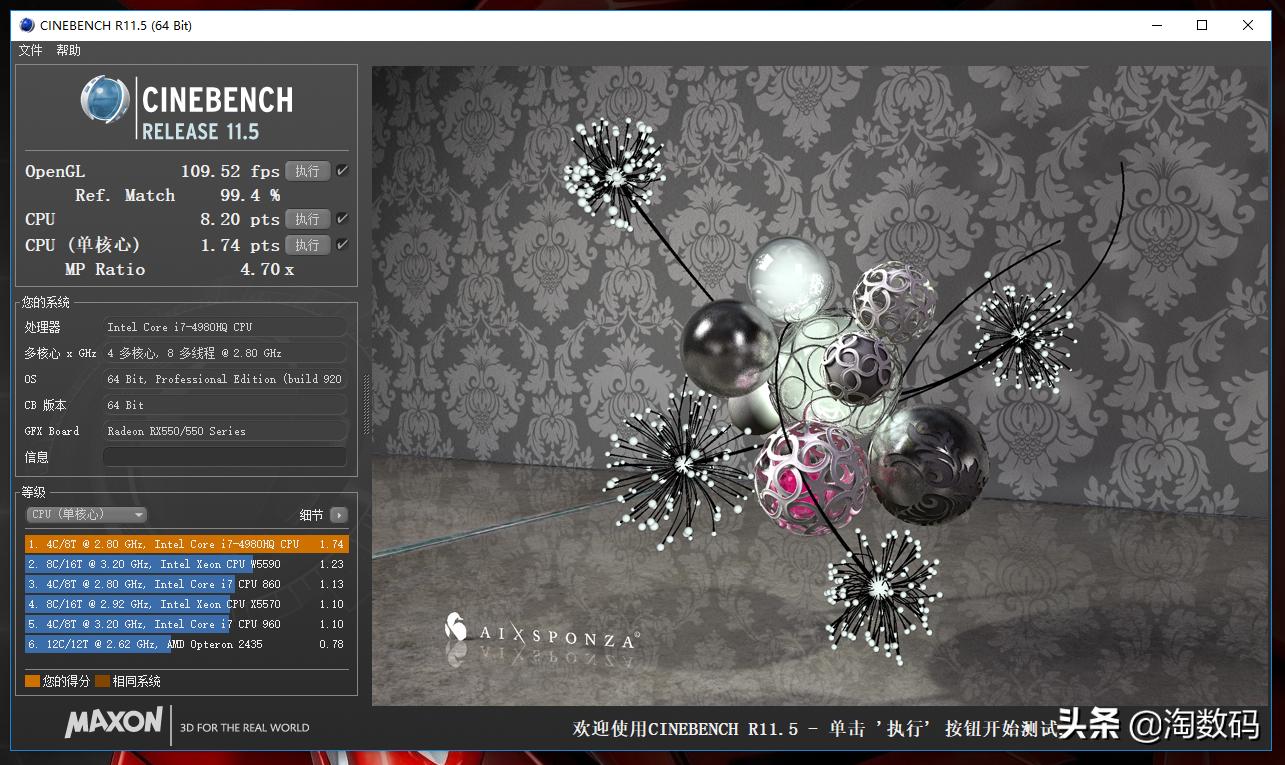Uncheck the OpenGL test checkbox

(x=341, y=170)
